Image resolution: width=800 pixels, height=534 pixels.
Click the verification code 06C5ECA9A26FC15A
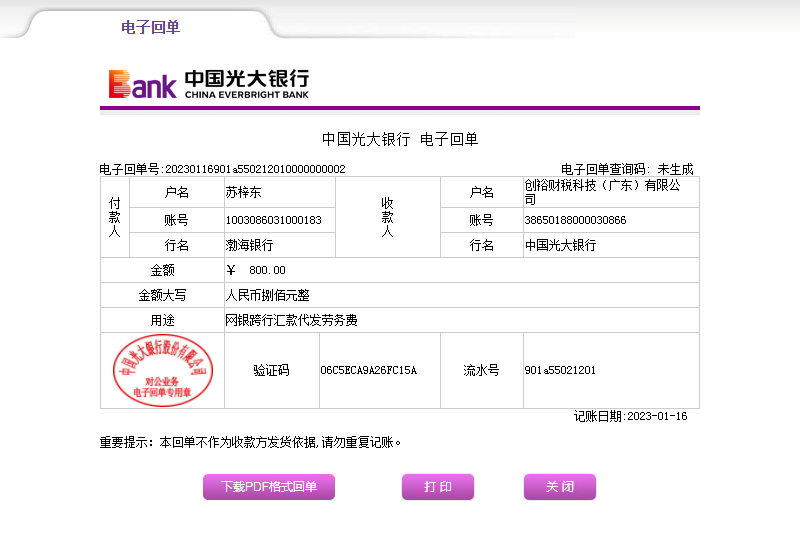[x=368, y=370]
